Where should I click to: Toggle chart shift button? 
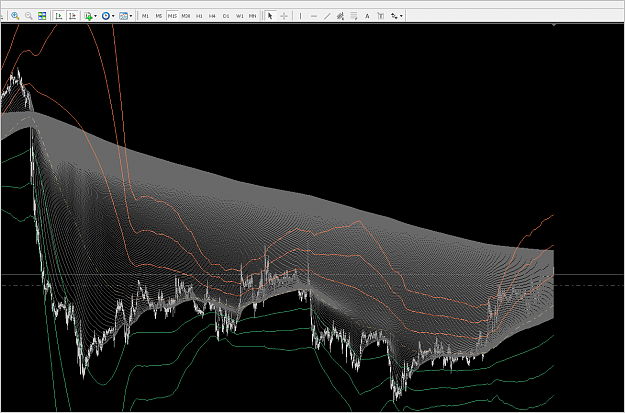(x=72, y=16)
